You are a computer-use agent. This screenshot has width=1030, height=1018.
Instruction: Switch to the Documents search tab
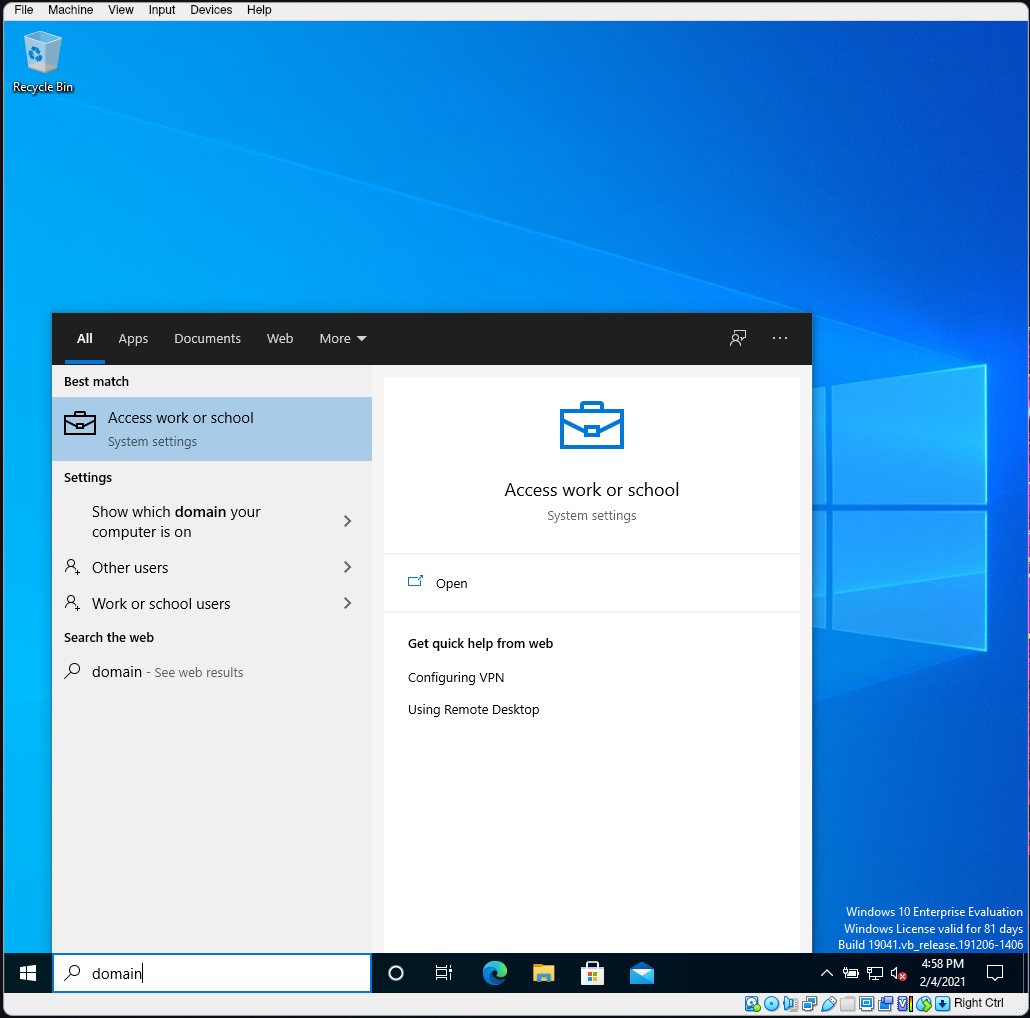(207, 339)
